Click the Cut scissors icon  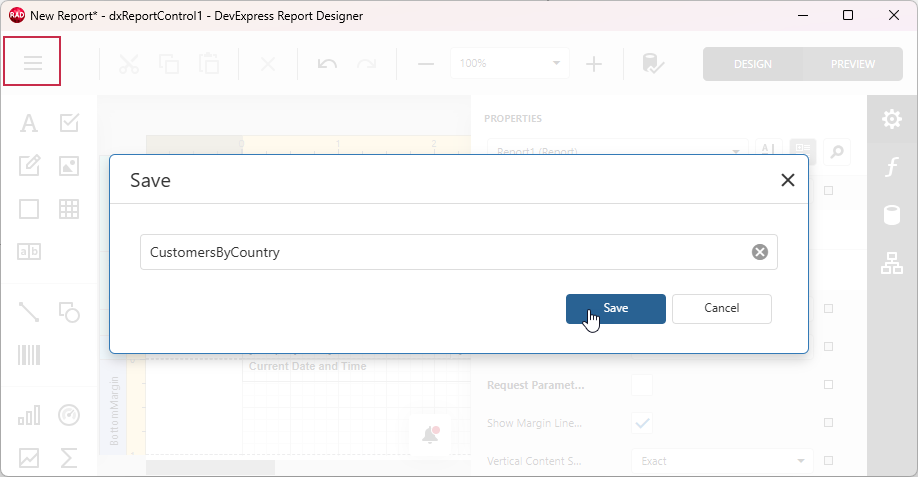[129, 64]
